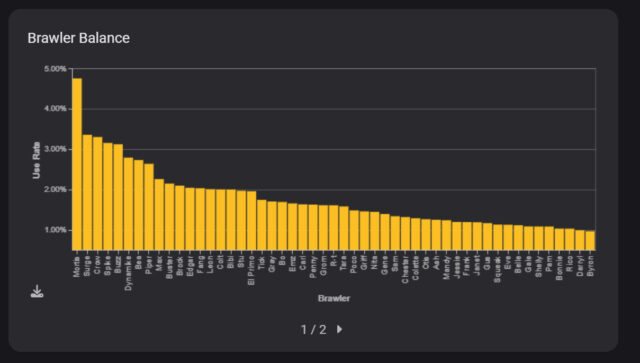
Task: Click the Squeak bar
Action: (x=498, y=237)
